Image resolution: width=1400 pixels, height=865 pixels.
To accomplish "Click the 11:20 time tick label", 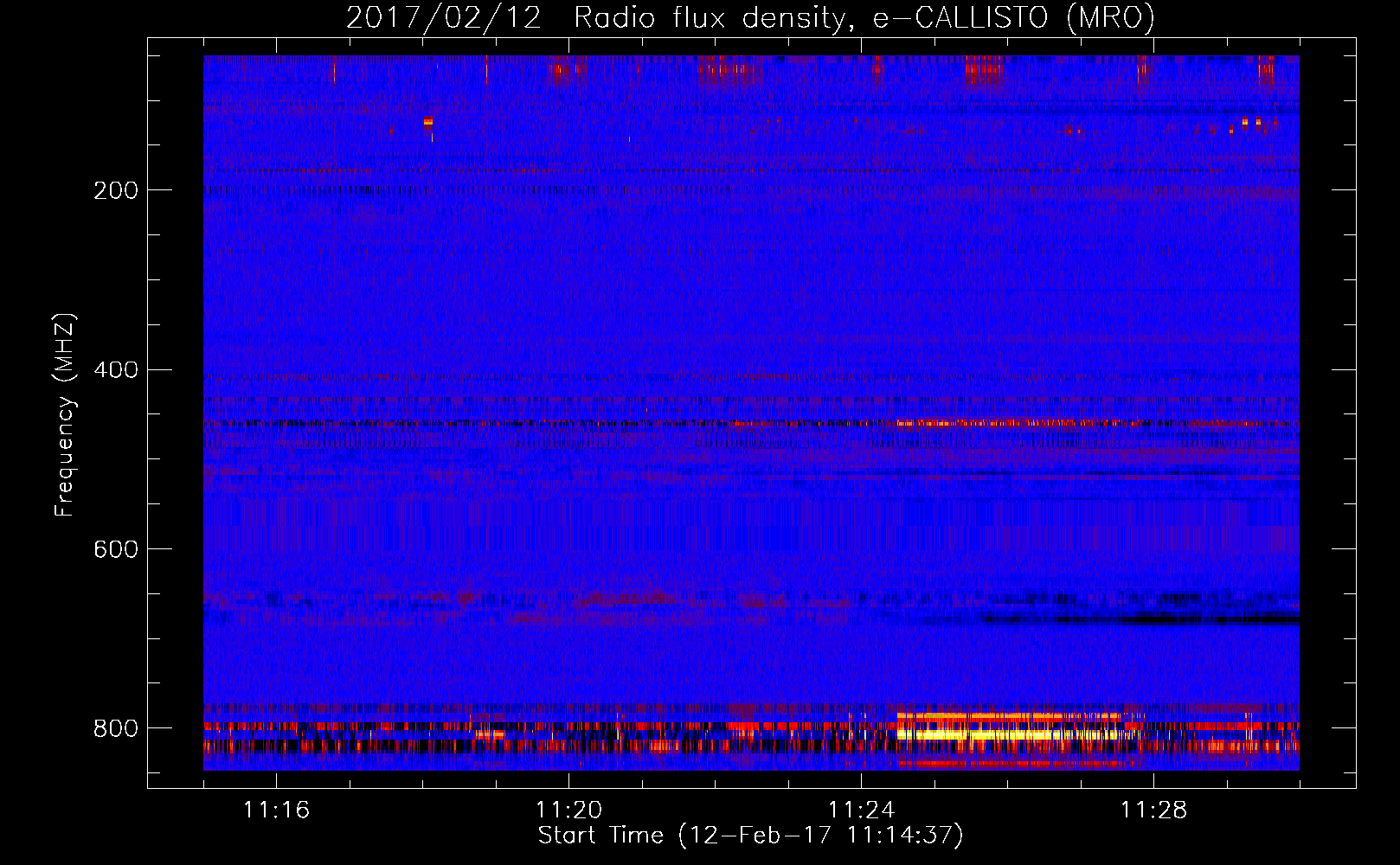I will click(x=568, y=810).
